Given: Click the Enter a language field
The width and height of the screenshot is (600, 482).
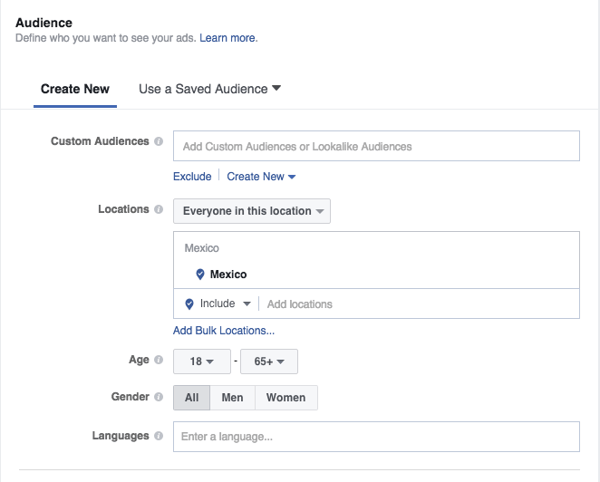Looking at the screenshot, I should [x=377, y=436].
